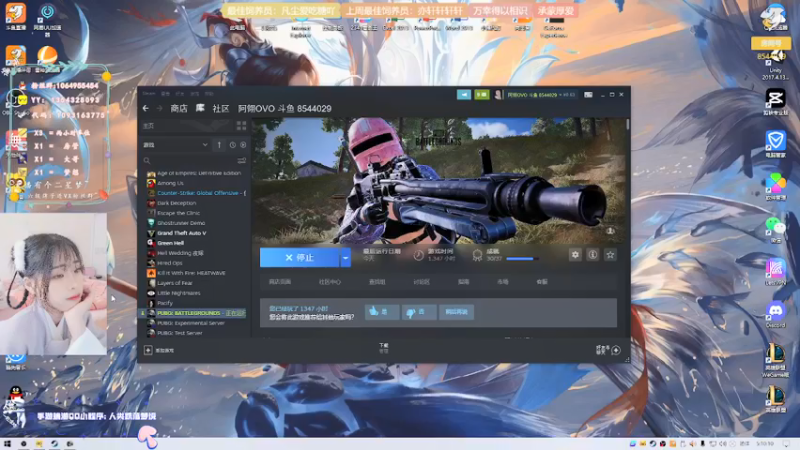Click the ready-to-play filter icon in sidebar
Viewport: 800px width, 450px height.
tap(243, 145)
